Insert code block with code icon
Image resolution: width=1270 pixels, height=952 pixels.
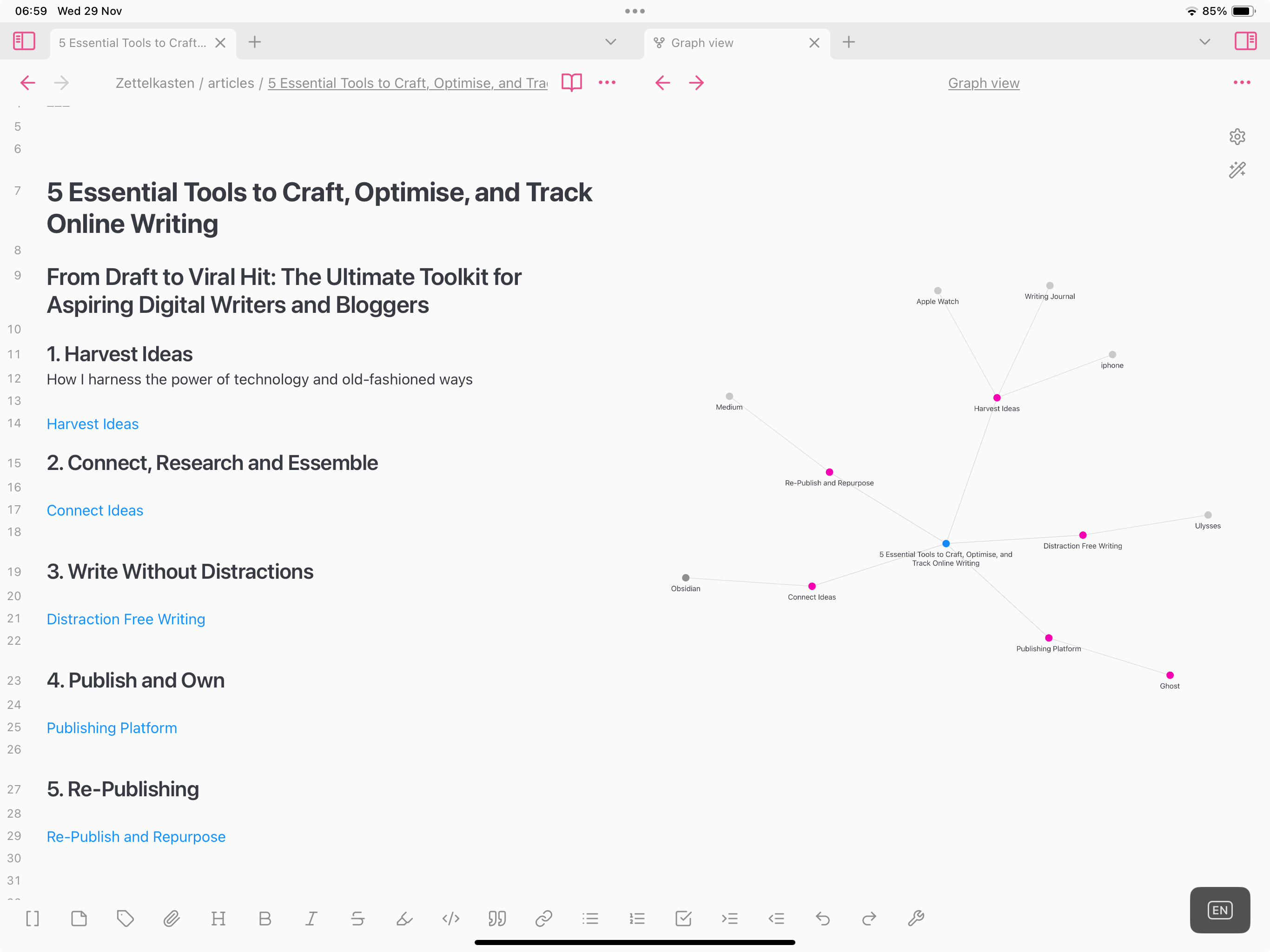[x=451, y=919]
